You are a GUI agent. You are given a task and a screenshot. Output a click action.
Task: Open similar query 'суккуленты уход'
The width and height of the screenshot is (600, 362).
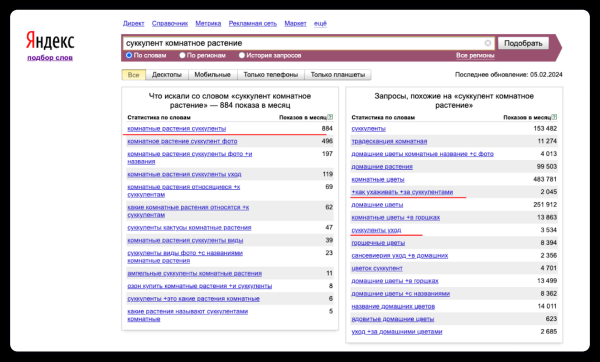(x=376, y=230)
